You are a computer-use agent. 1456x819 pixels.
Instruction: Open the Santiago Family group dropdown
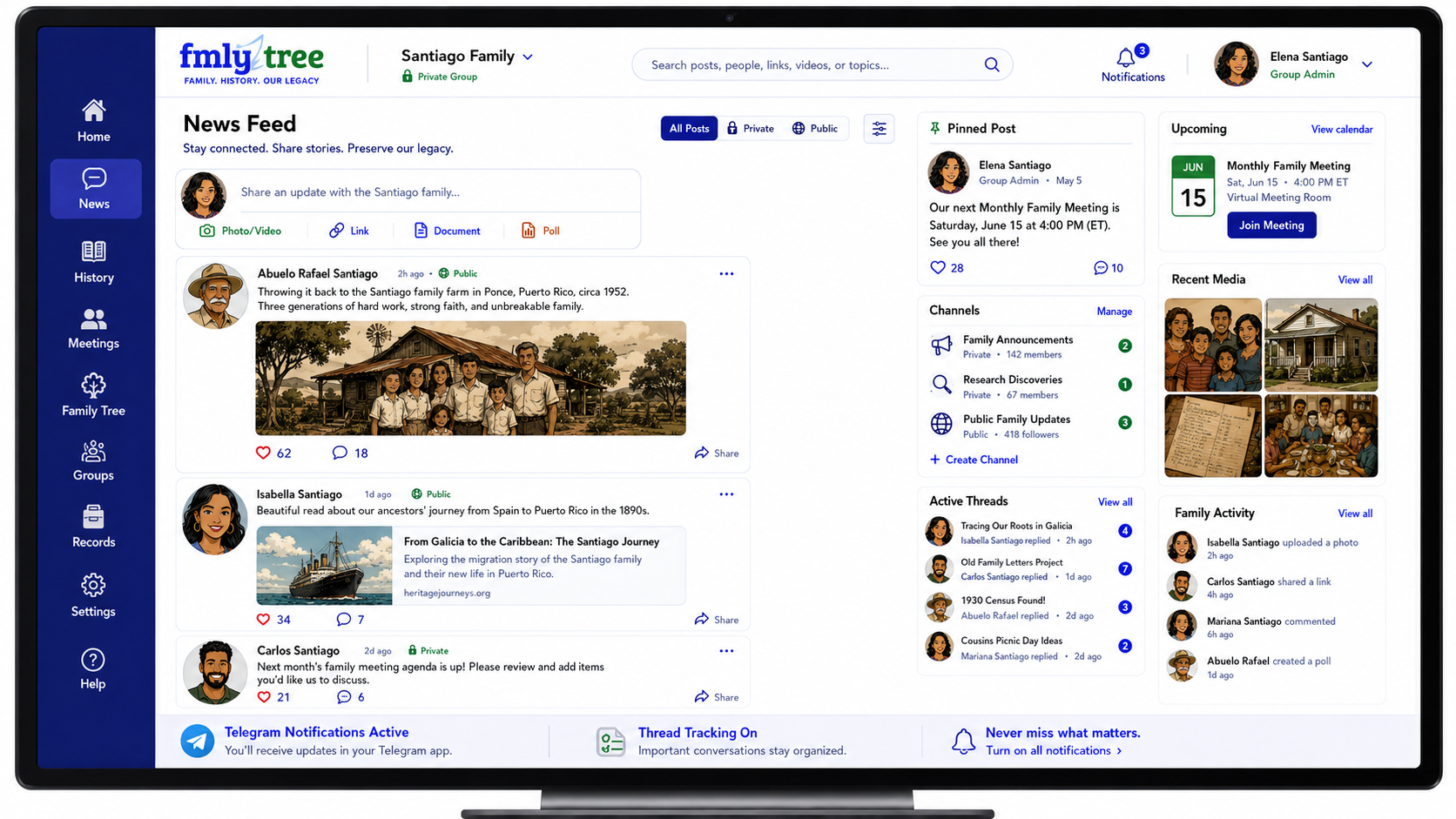click(x=467, y=57)
